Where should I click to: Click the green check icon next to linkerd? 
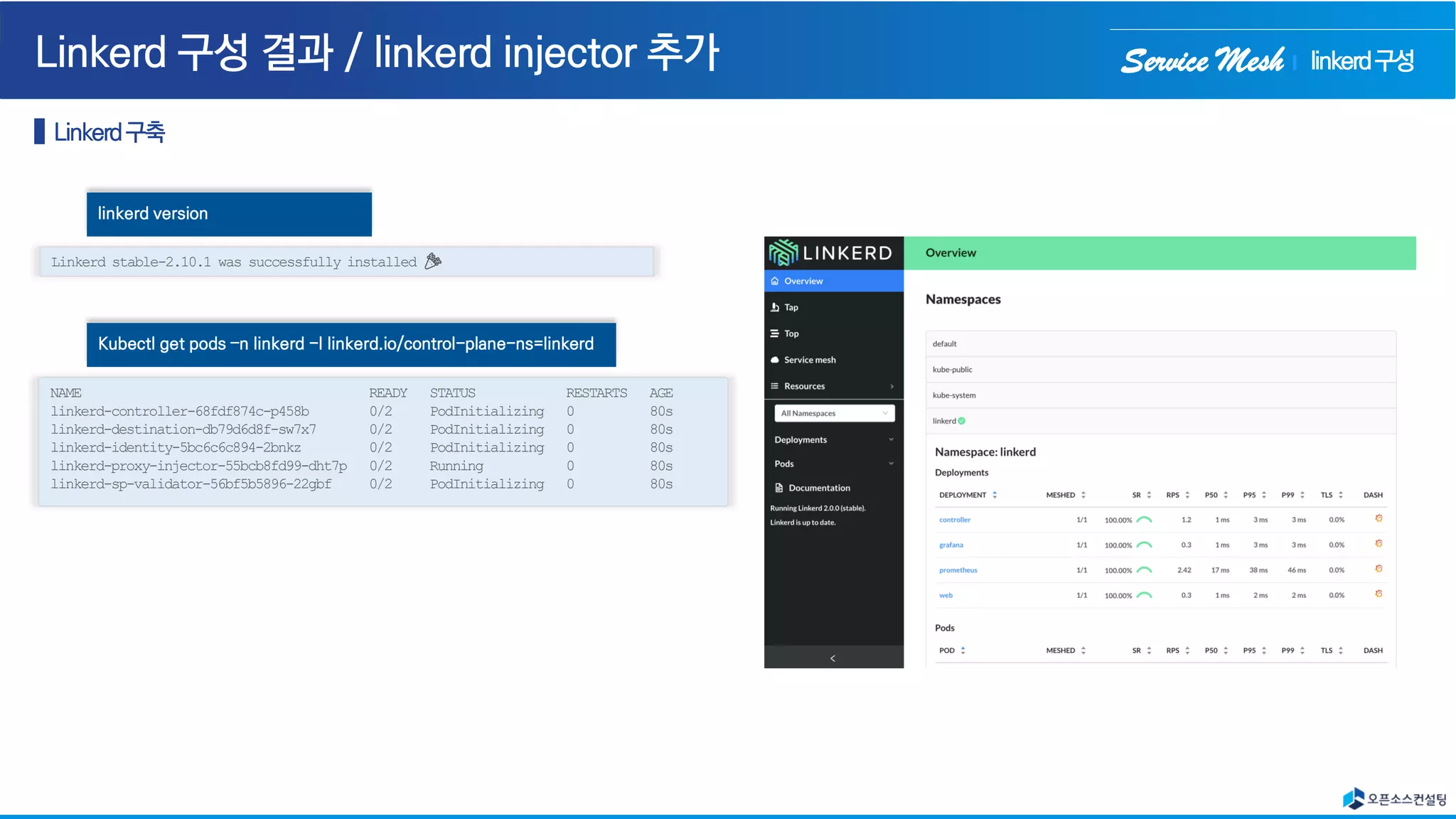[x=962, y=421]
